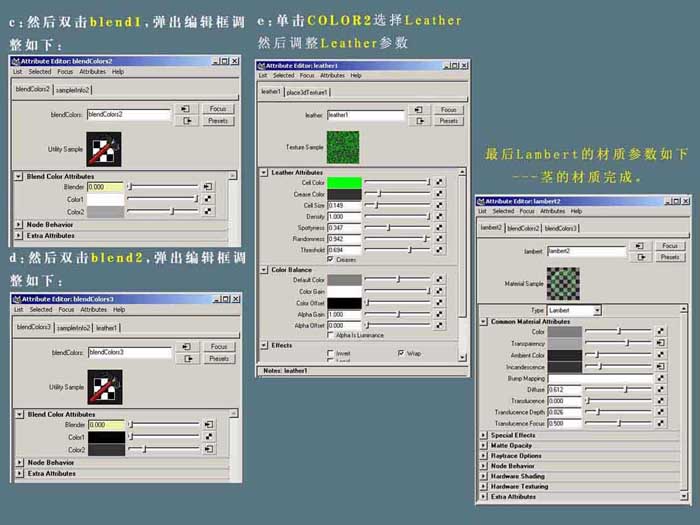Expand Hardware Shading in lambert2

[x=483, y=476]
